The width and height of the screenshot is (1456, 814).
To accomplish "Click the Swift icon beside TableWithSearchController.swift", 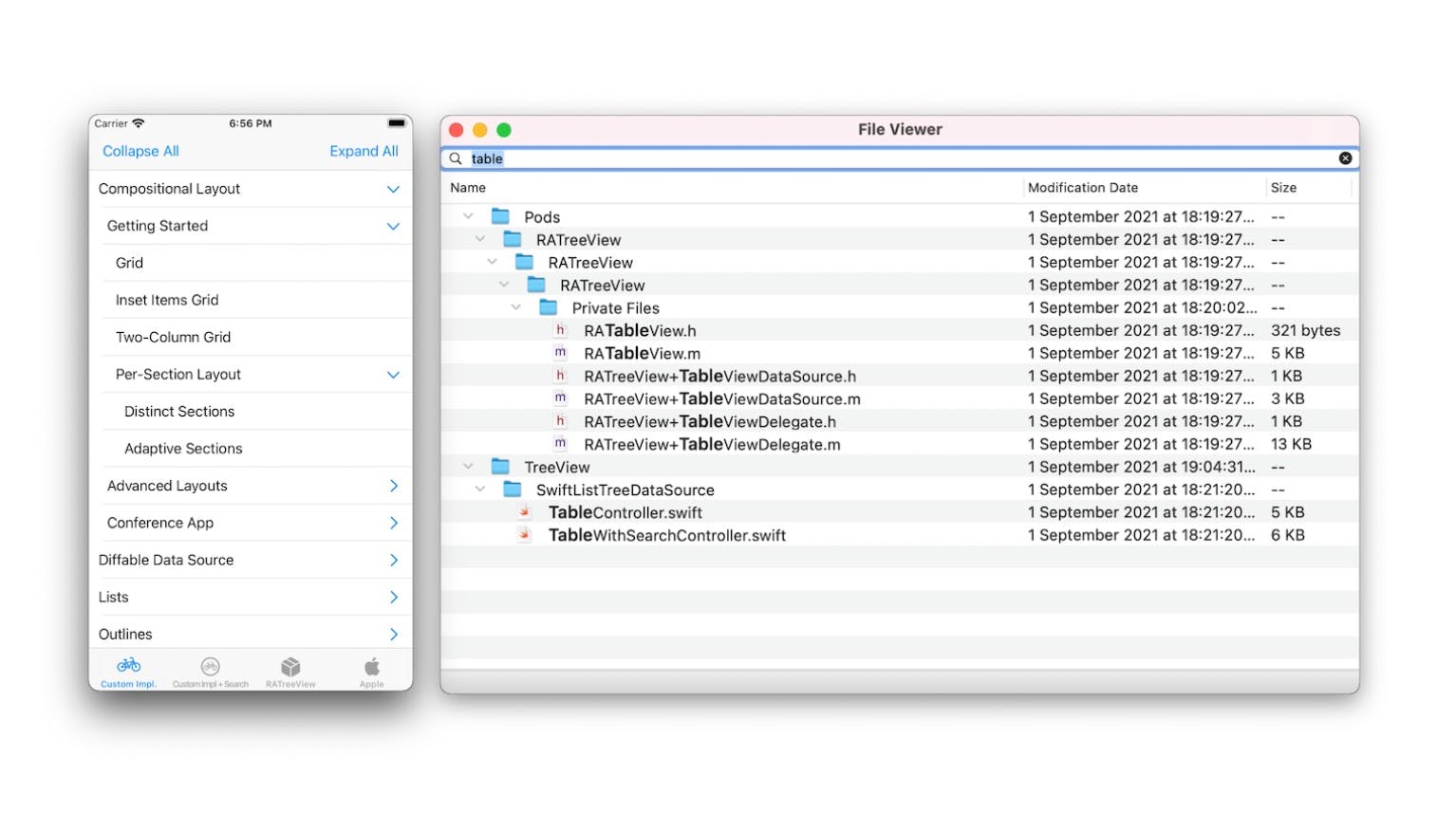I will [526, 534].
